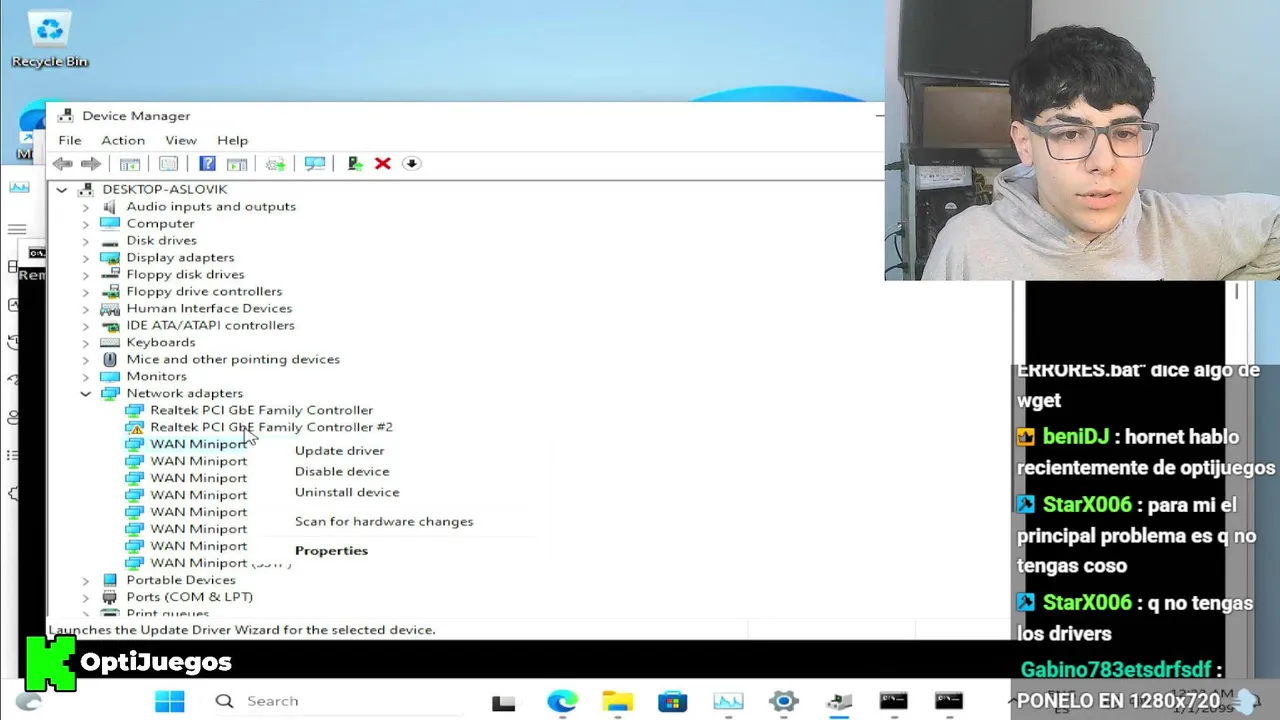Choose Scan for hardware changes in context menu
The width and height of the screenshot is (1280, 720).
(384, 521)
